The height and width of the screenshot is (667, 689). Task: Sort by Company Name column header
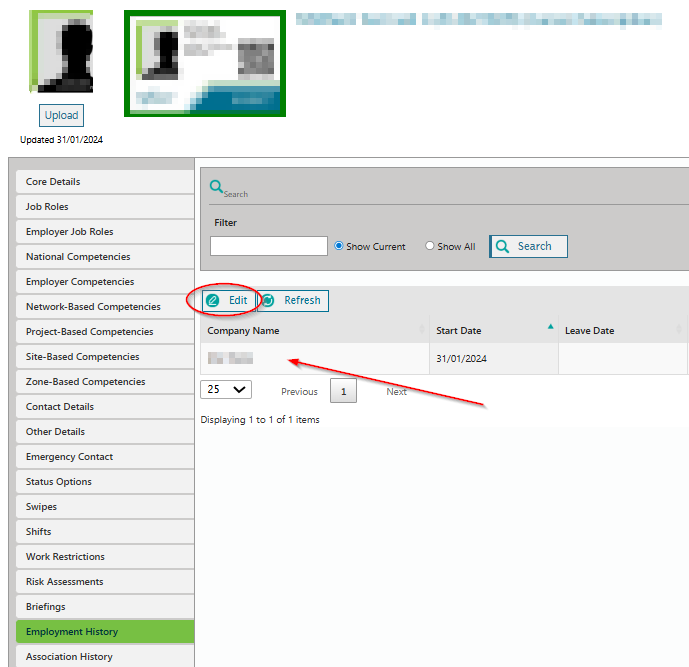[315, 330]
